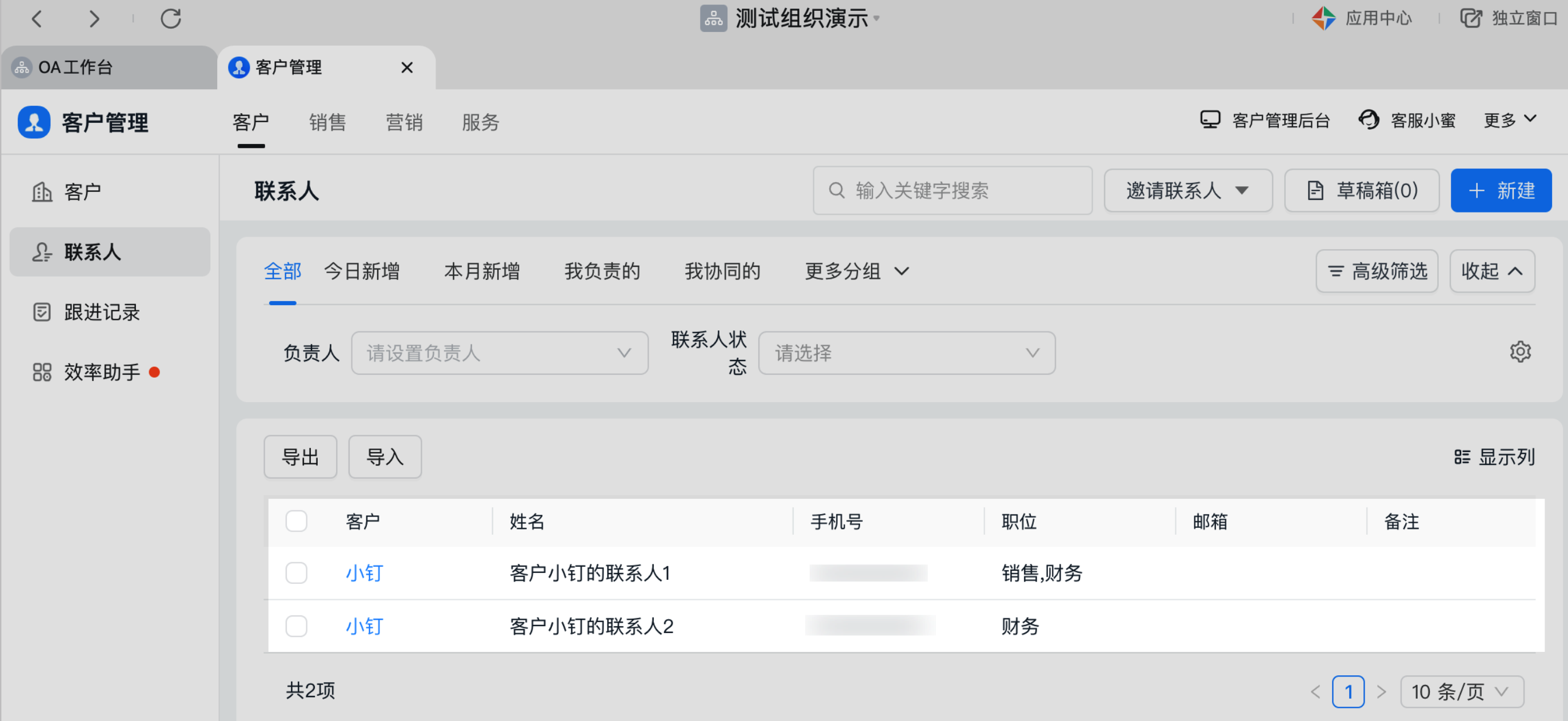Click the filter settings gear icon
This screenshot has width=1568, height=721.
coord(1519,352)
